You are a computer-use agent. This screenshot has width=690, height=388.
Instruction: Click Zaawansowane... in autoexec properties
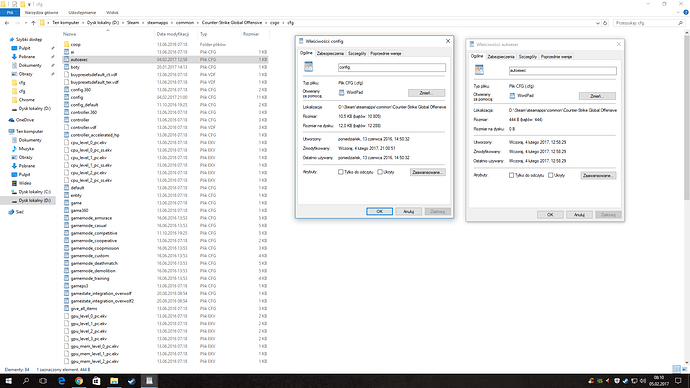598,176
